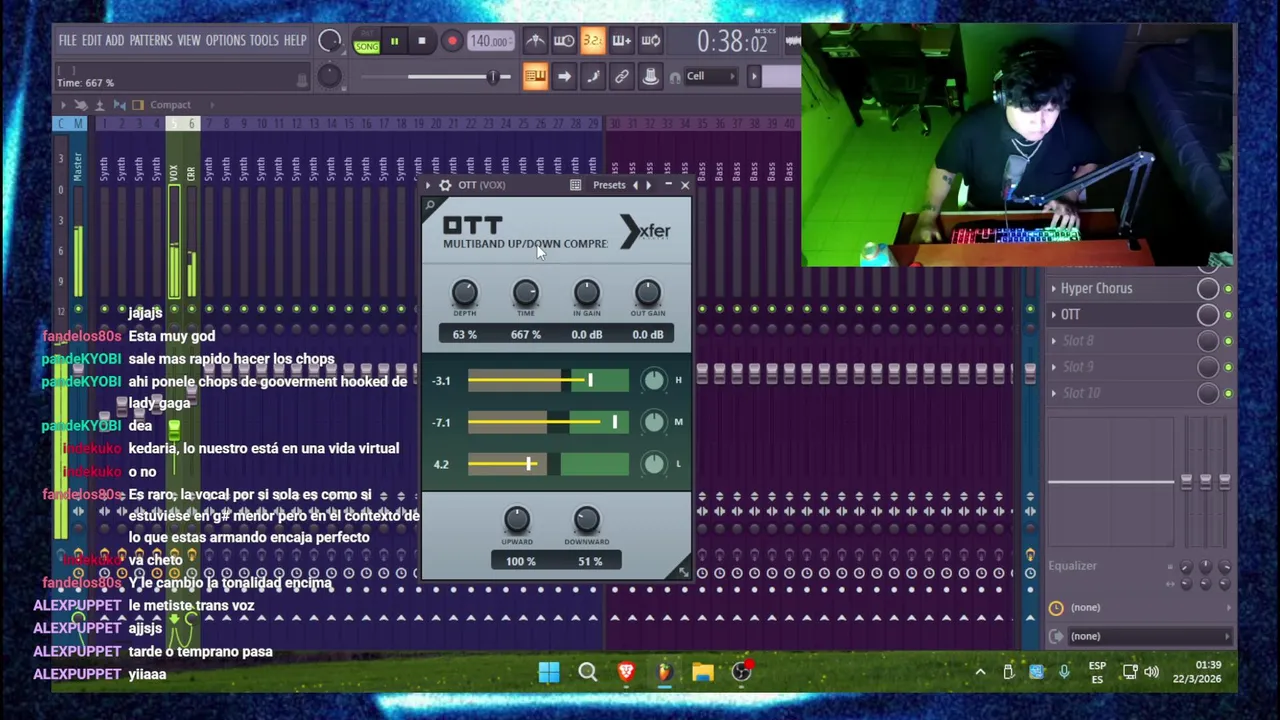
Task: Switch Pat/Song mode toggle
Action: (366, 41)
